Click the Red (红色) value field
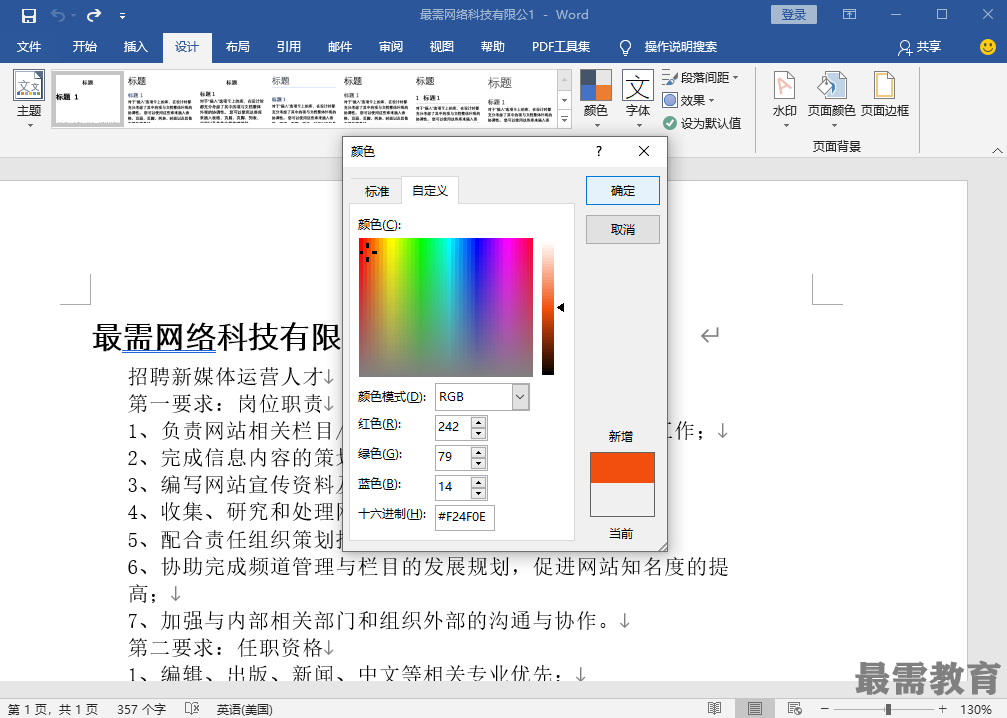This screenshot has height=718, width=1007. 453,427
